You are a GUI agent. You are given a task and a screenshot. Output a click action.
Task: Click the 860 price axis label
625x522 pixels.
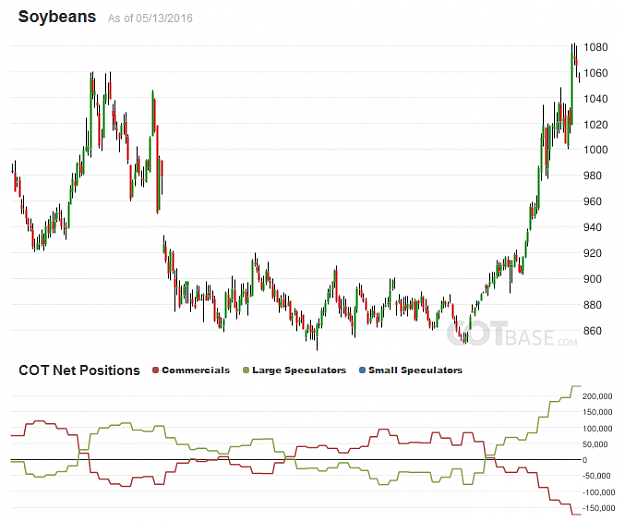593,331
